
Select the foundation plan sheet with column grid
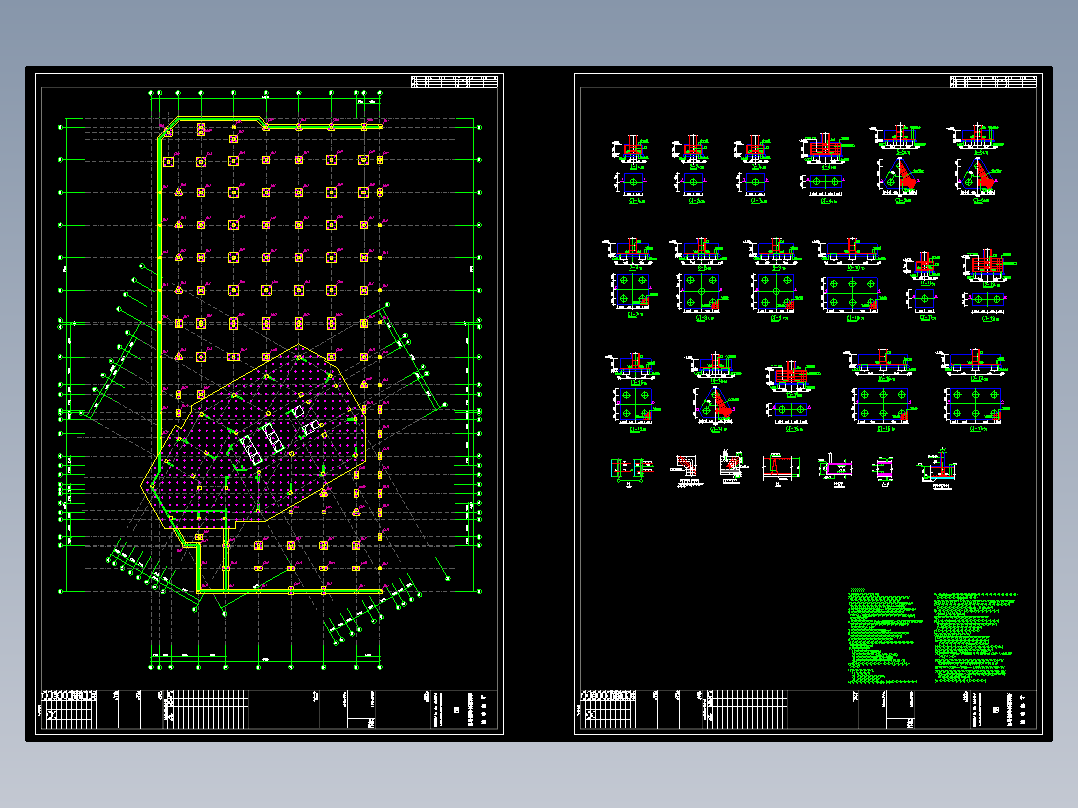270,404
